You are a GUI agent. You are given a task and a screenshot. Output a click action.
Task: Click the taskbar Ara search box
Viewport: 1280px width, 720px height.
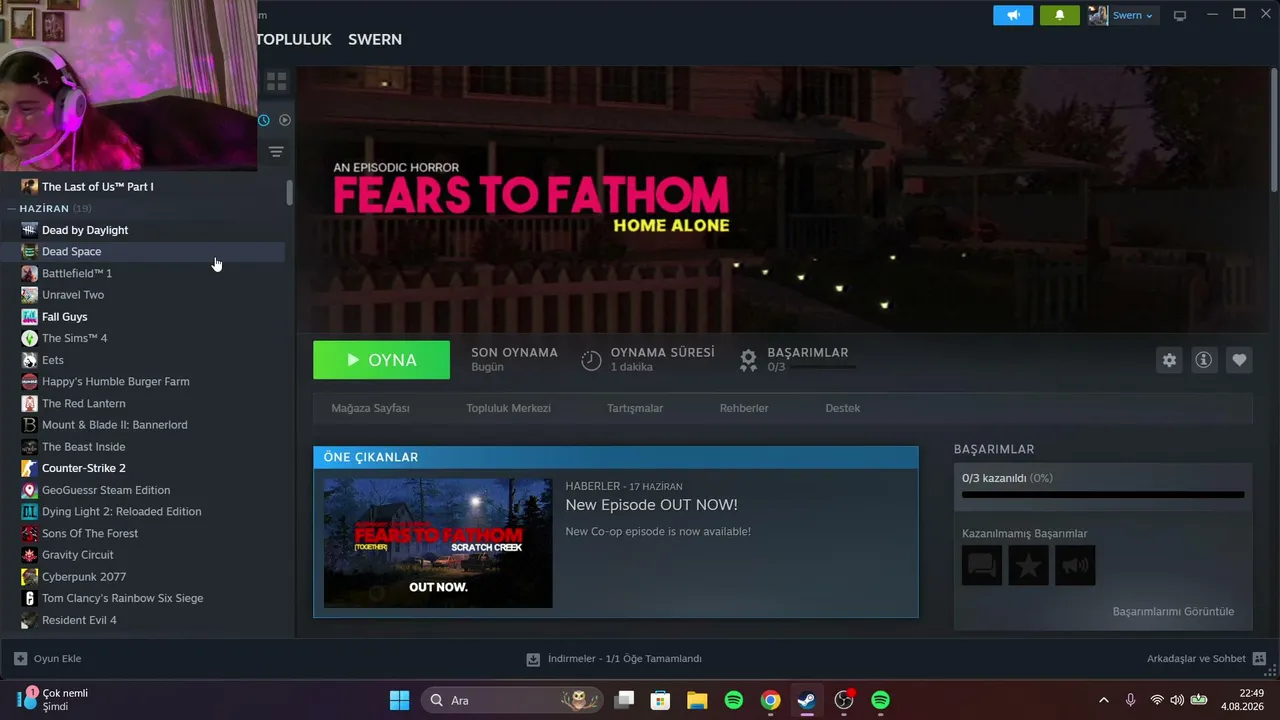[512, 700]
